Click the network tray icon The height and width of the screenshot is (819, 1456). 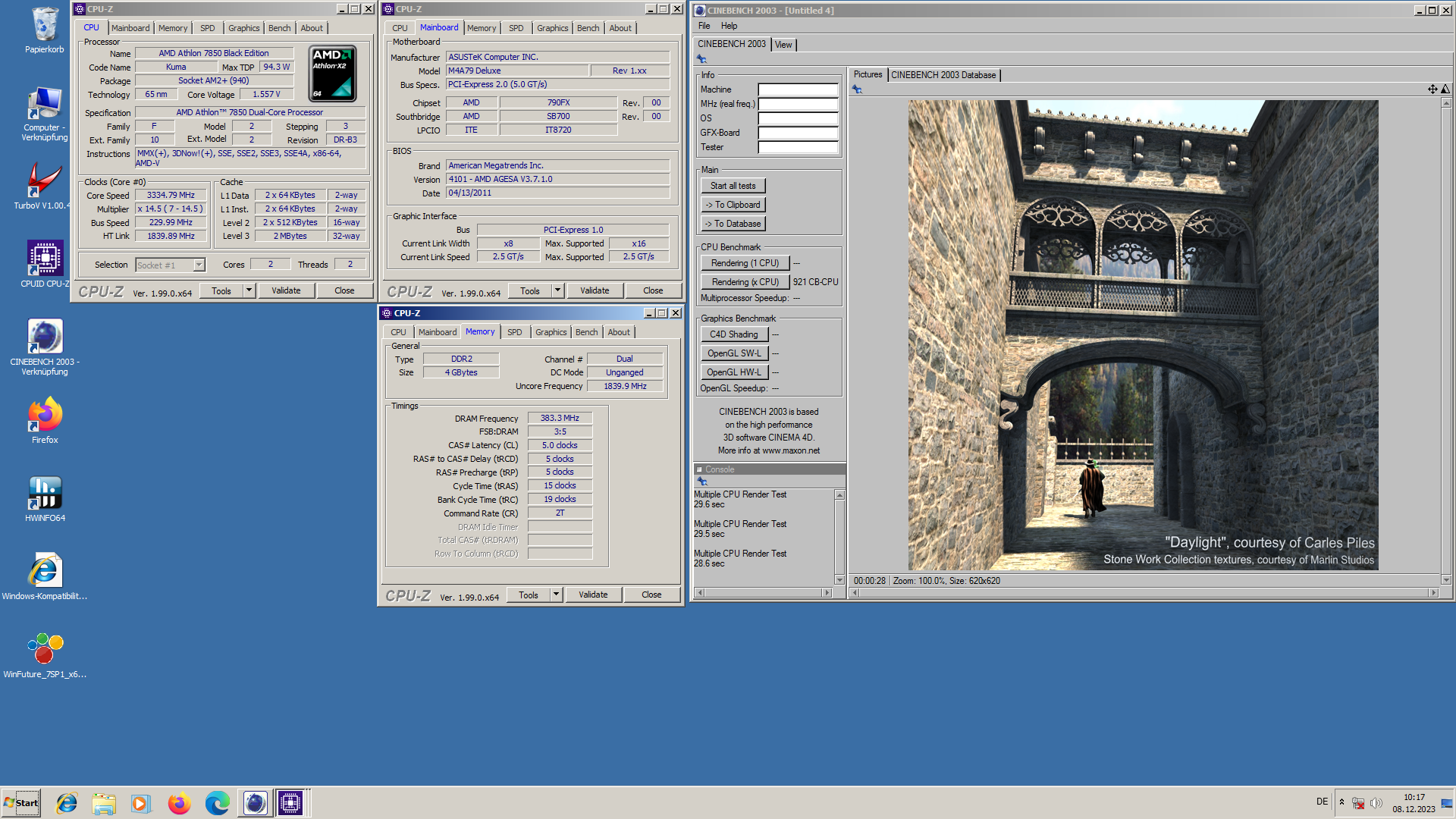(1358, 803)
